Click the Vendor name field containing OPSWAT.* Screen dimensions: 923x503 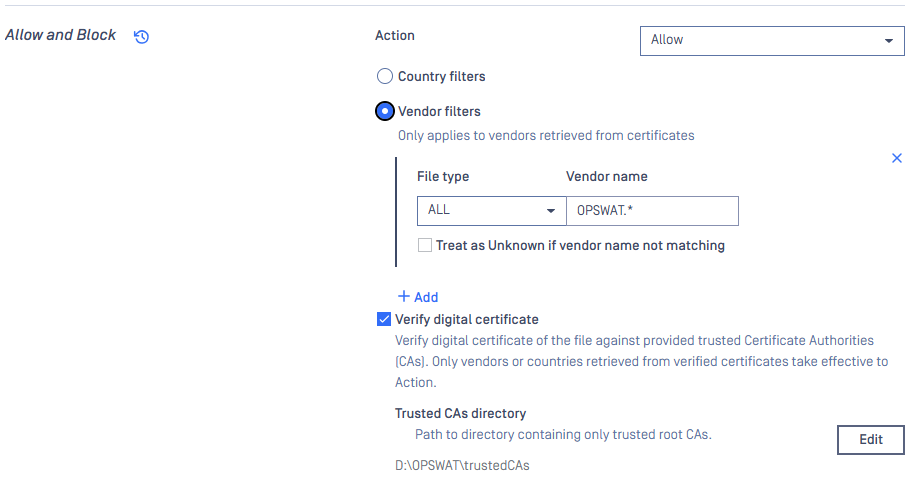[652, 211]
